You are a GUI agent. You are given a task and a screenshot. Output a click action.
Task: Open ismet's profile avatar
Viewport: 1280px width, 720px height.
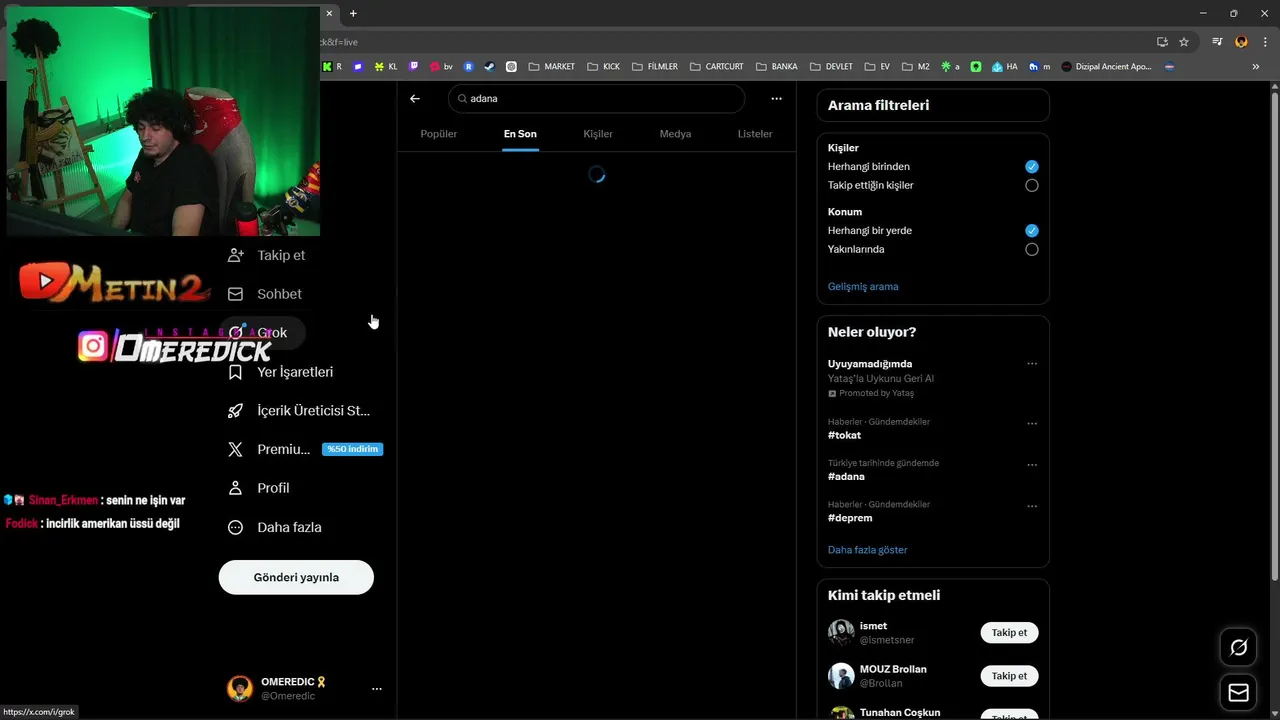pos(841,633)
